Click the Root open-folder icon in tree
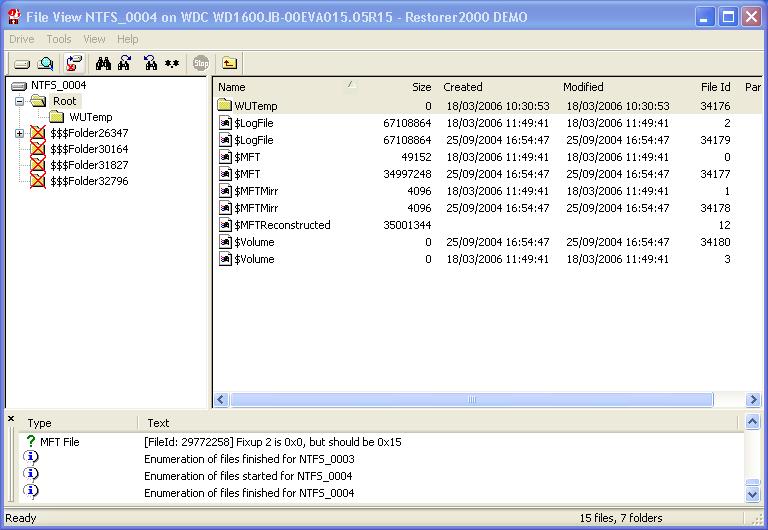Viewport: 768px width, 530px height. pyautogui.click(x=38, y=101)
